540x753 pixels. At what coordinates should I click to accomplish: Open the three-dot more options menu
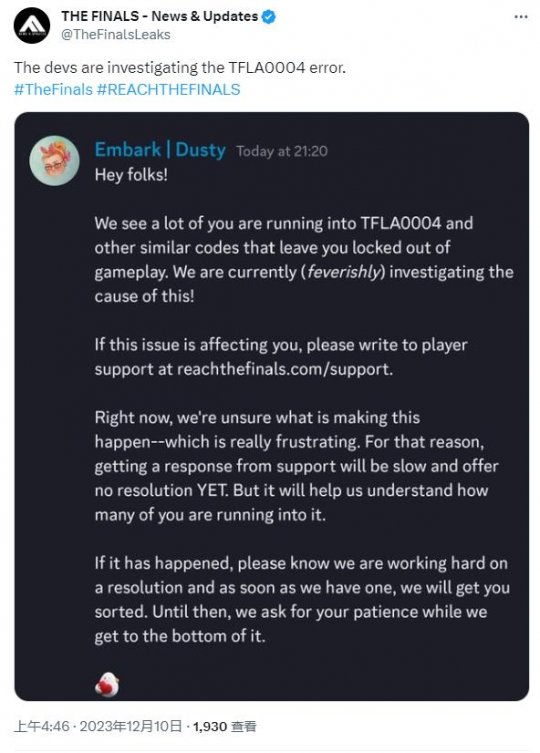coord(521,17)
